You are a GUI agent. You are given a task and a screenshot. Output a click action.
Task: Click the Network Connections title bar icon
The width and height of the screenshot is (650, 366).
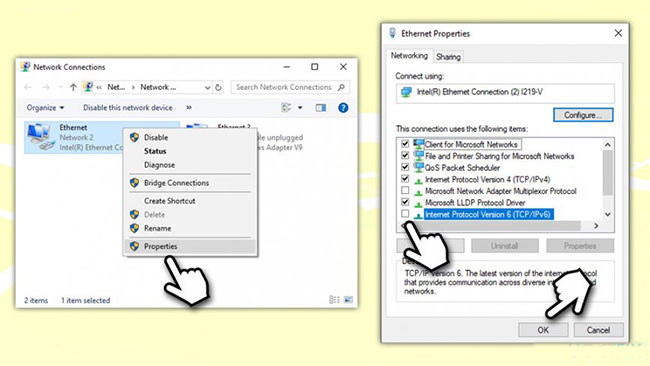pyautogui.click(x=26, y=67)
